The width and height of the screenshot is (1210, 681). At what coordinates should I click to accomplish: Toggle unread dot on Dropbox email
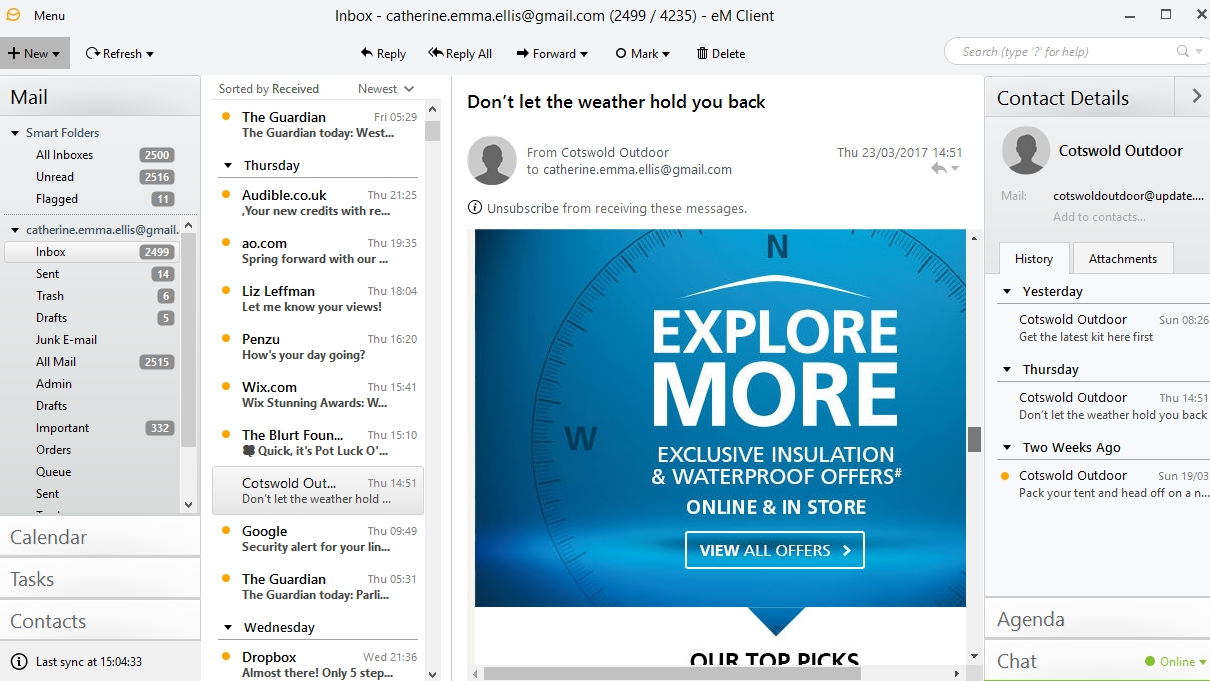pos(227,657)
